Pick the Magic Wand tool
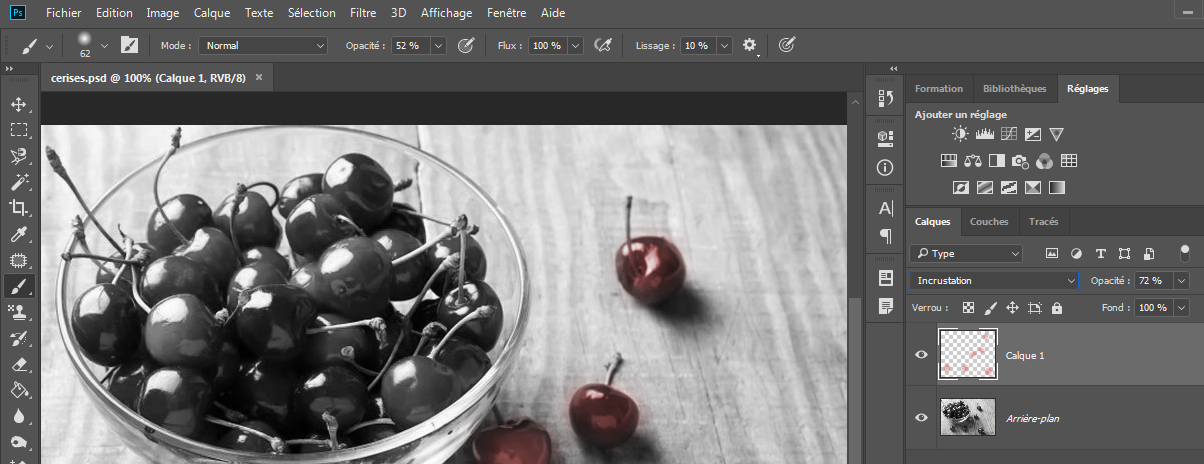Screen dimensions: 1204x464 point(18,182)
